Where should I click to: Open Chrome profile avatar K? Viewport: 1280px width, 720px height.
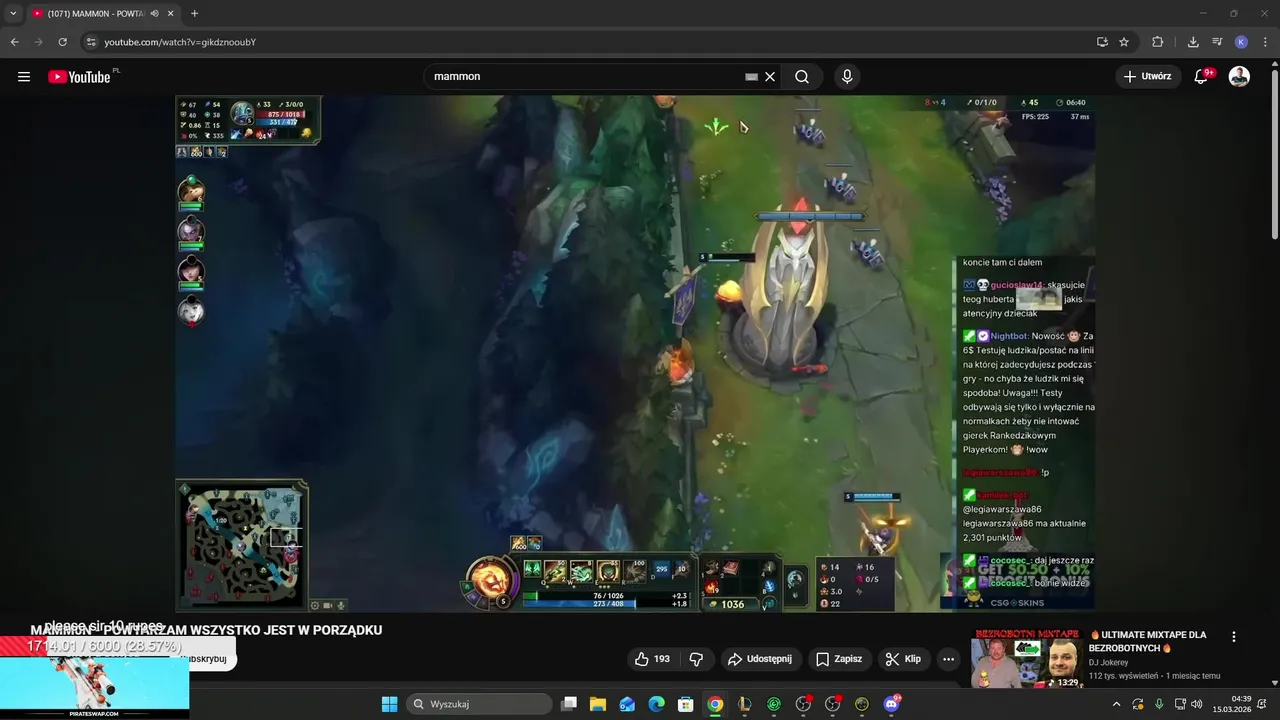[x=1241, y=42]
